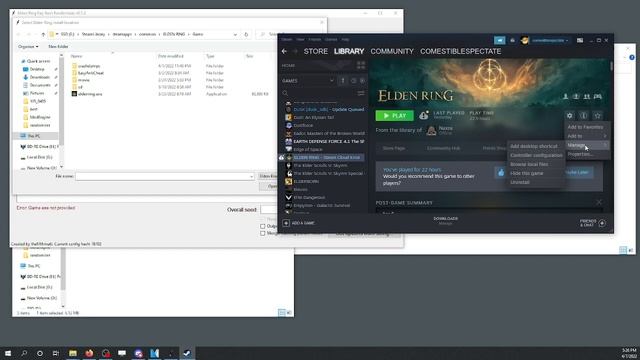Open Elden Ring manage gear icon
The image size is (640, 360).
click(x=570, y=116)
